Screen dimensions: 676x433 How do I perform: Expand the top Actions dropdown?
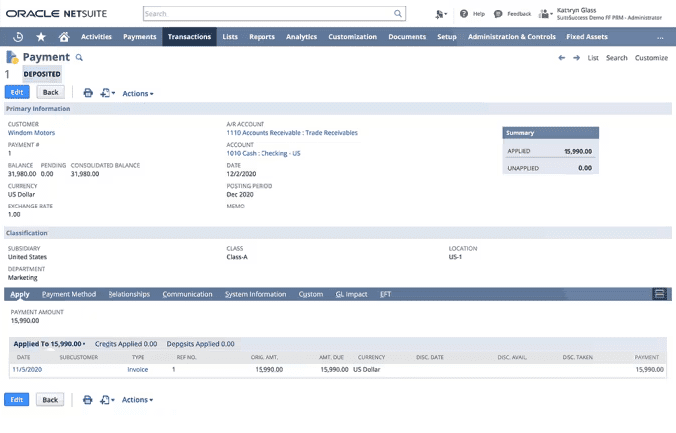coord(138,93)
